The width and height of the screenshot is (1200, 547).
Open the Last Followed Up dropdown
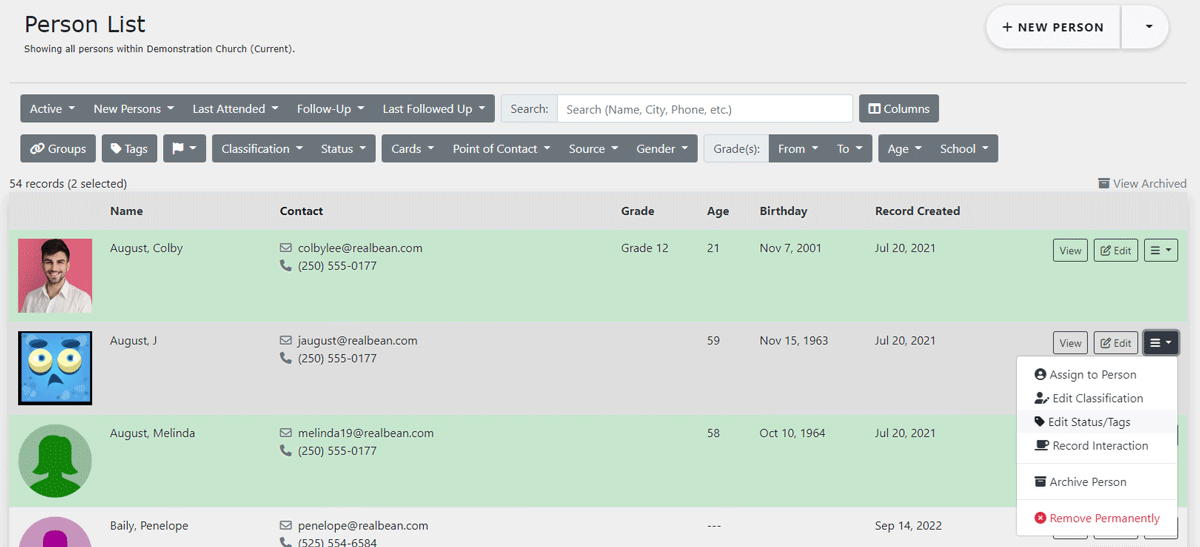[434, 109]
